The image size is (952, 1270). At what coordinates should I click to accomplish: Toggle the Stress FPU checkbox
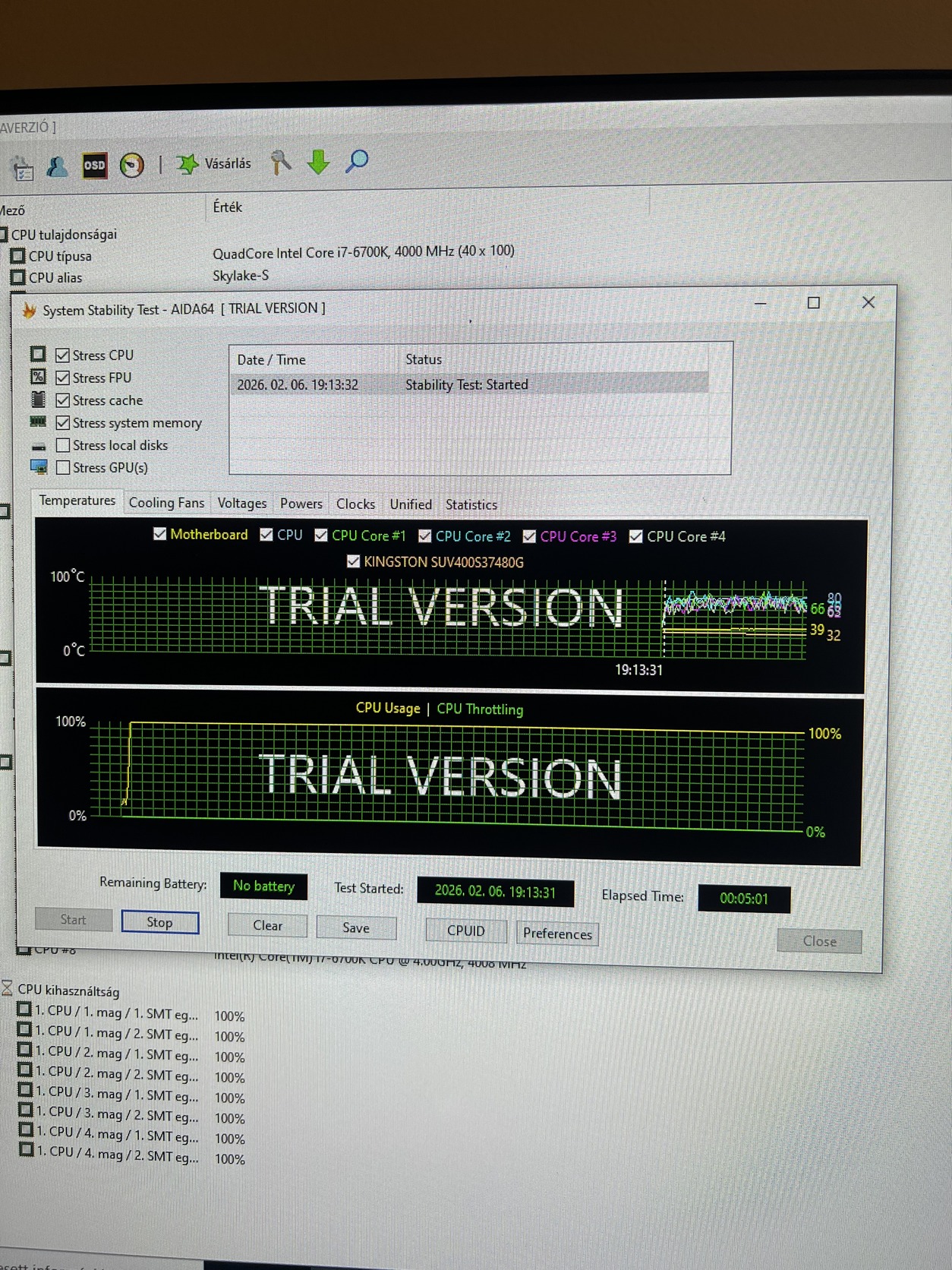click(x=62, y=378)
